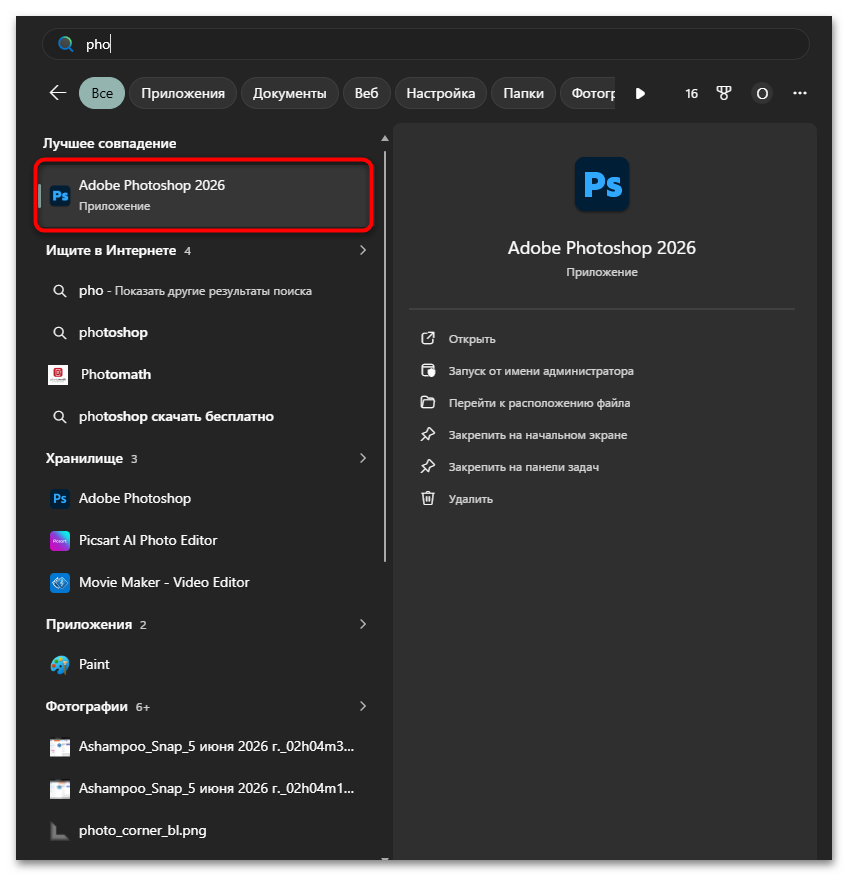Click the Фотографии section header
Viewport: 848px width, 876px height.
87,707
